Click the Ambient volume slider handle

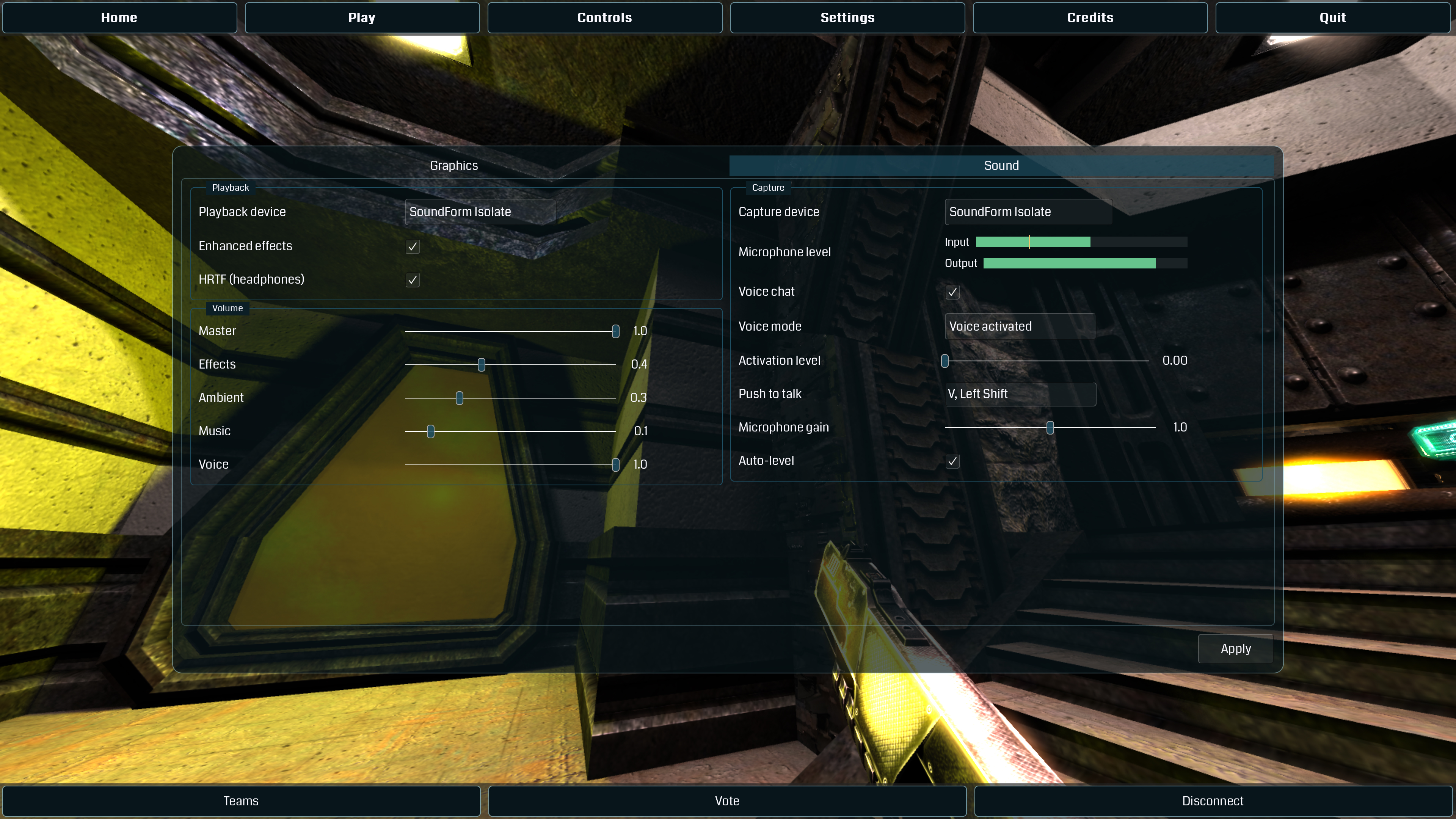[460, 398]
